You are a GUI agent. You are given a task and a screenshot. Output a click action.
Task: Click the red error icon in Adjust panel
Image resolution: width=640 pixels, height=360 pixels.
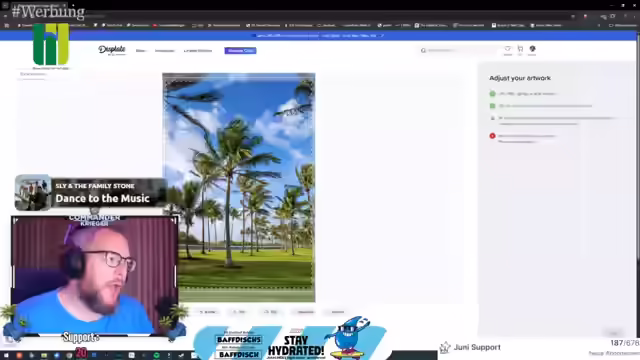(492, 136)
